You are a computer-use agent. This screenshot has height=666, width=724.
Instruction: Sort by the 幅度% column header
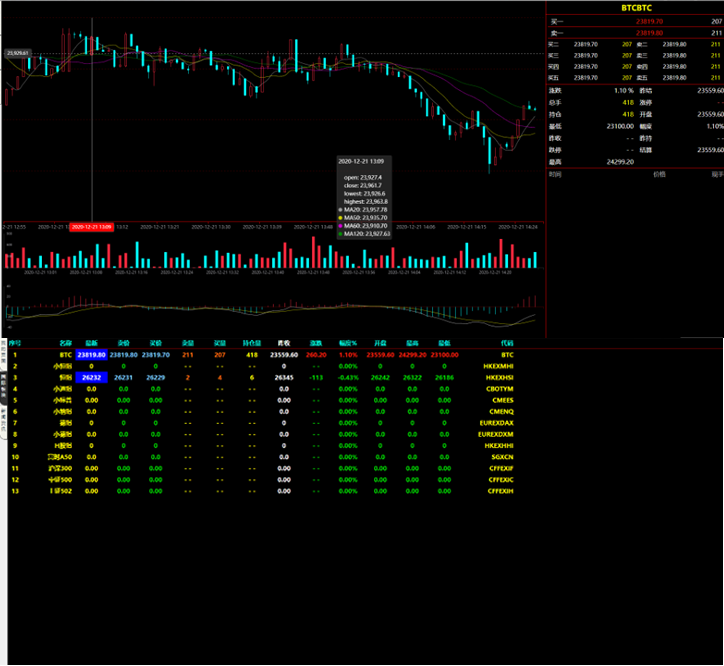tap(348, 342)
